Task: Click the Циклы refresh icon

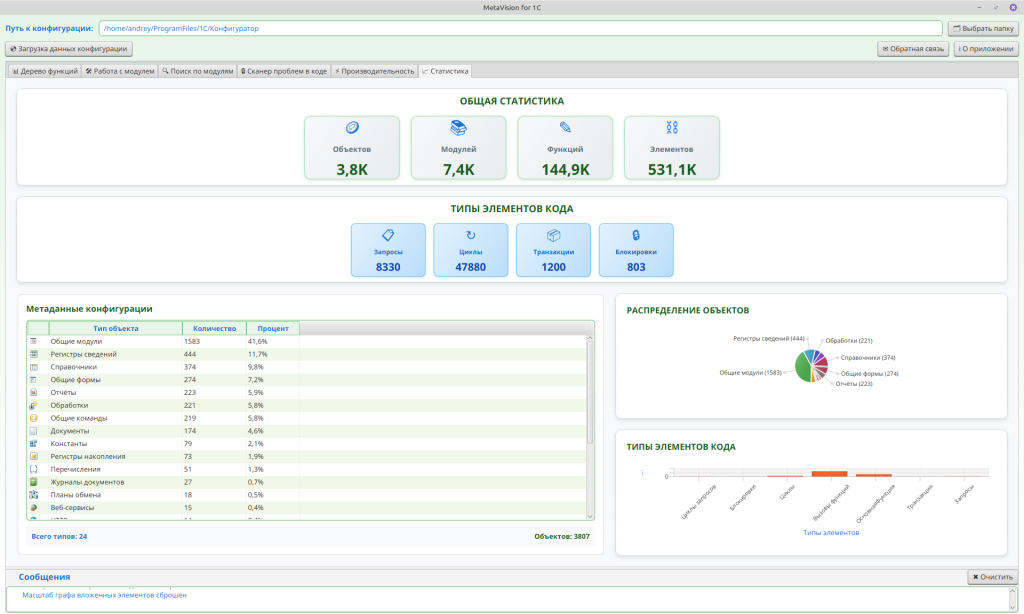Action: (x=471, y=235)
